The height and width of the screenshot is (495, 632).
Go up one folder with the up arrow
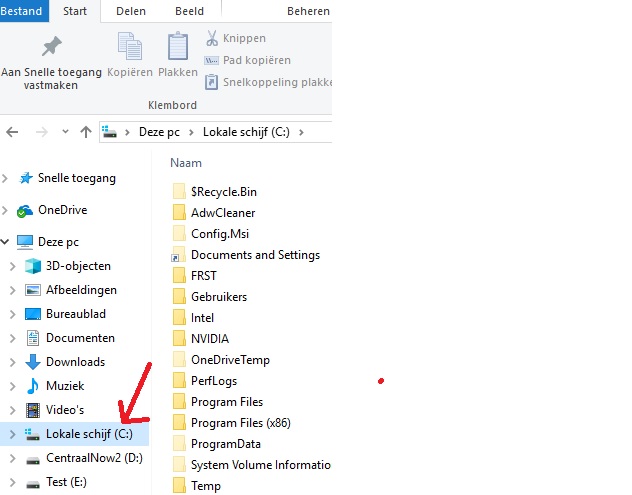[86, 132]
